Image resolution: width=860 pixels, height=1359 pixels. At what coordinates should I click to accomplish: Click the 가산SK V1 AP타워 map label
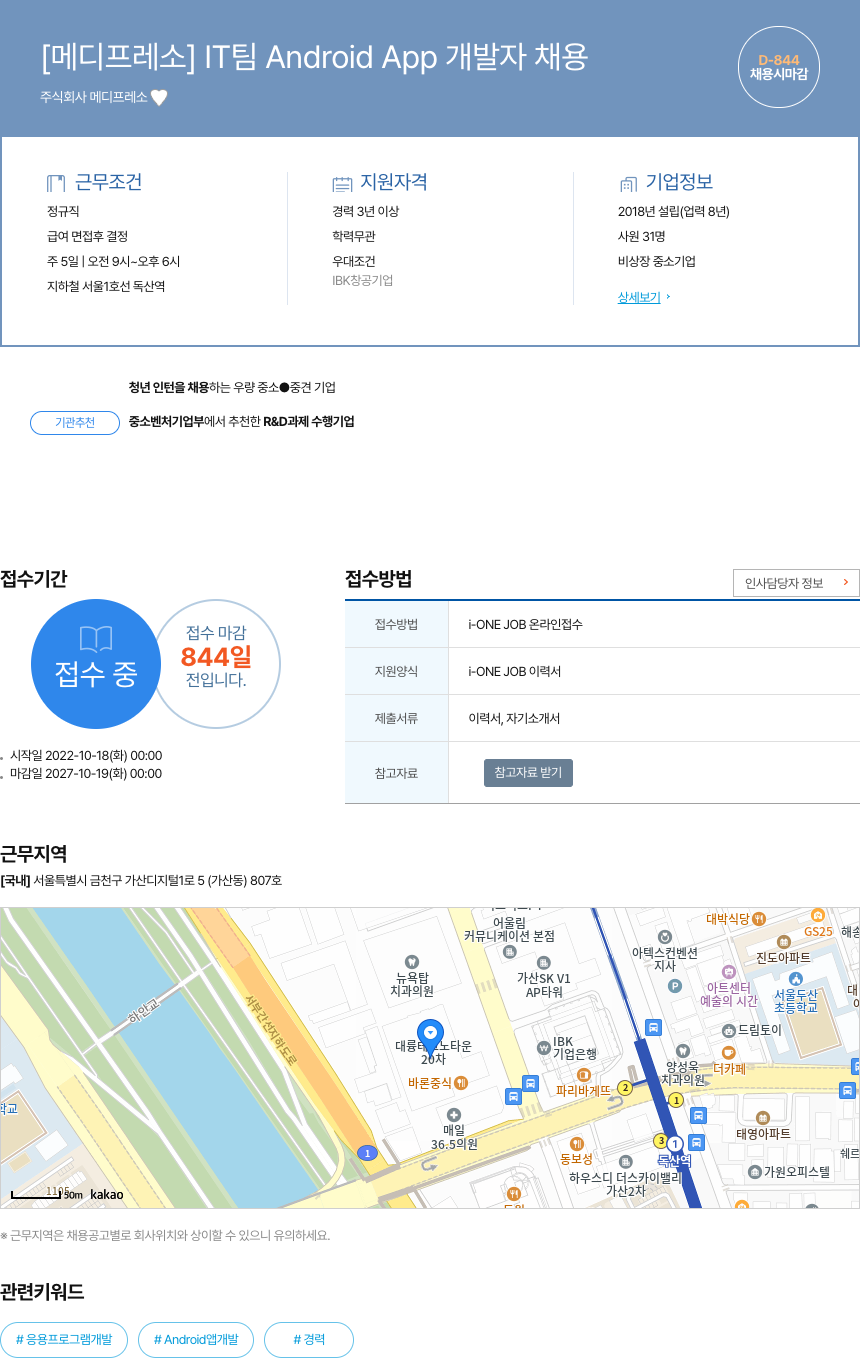(544, 985)
